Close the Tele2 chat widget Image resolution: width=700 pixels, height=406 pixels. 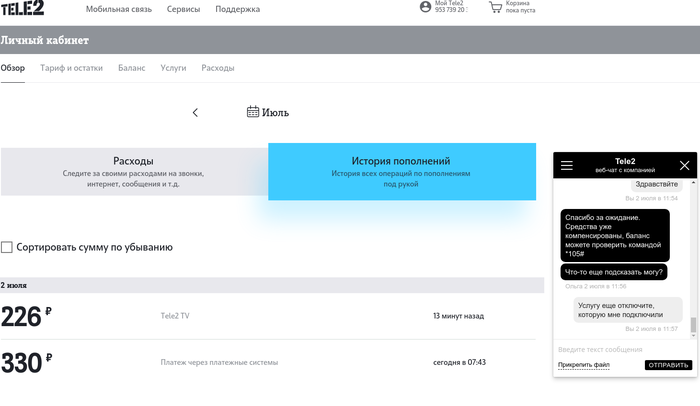(684, 166)
